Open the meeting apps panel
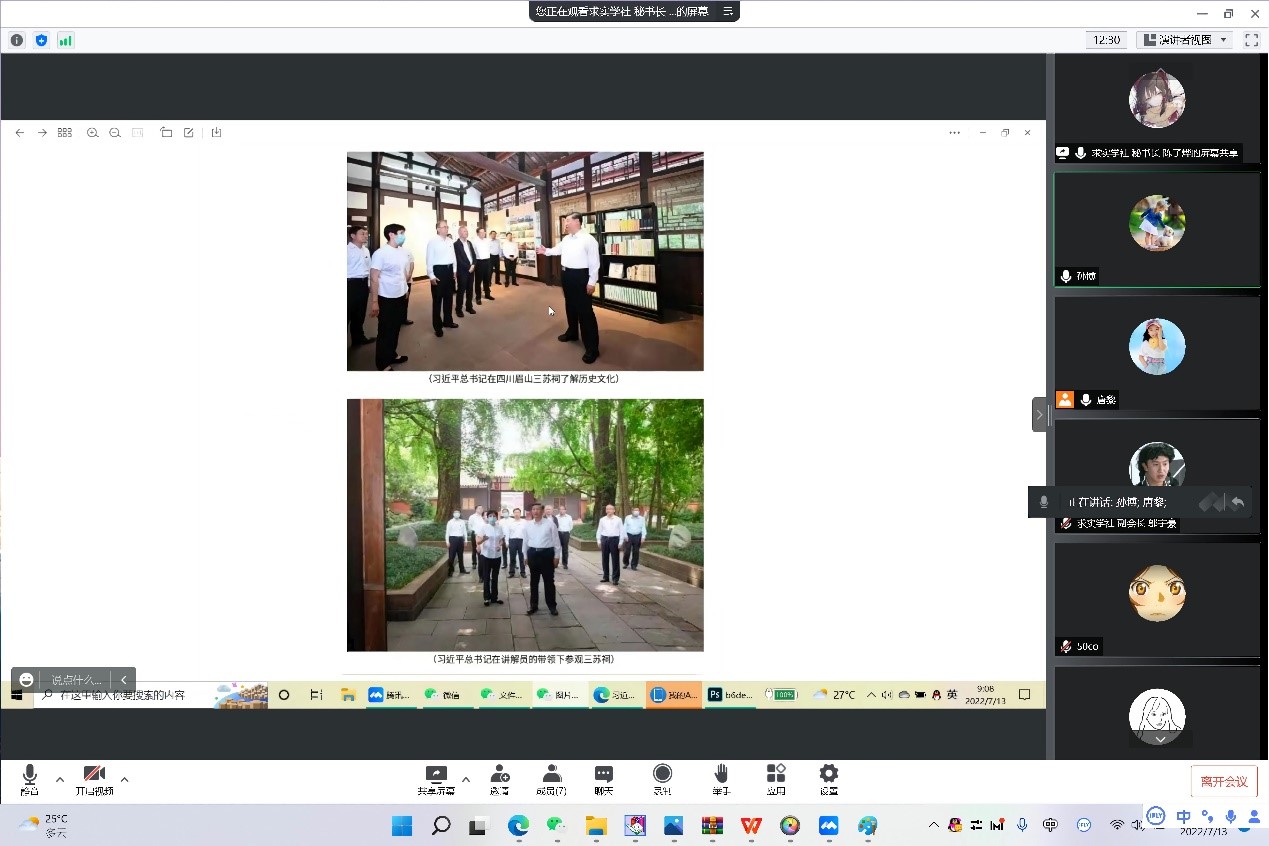 [776, 779]
